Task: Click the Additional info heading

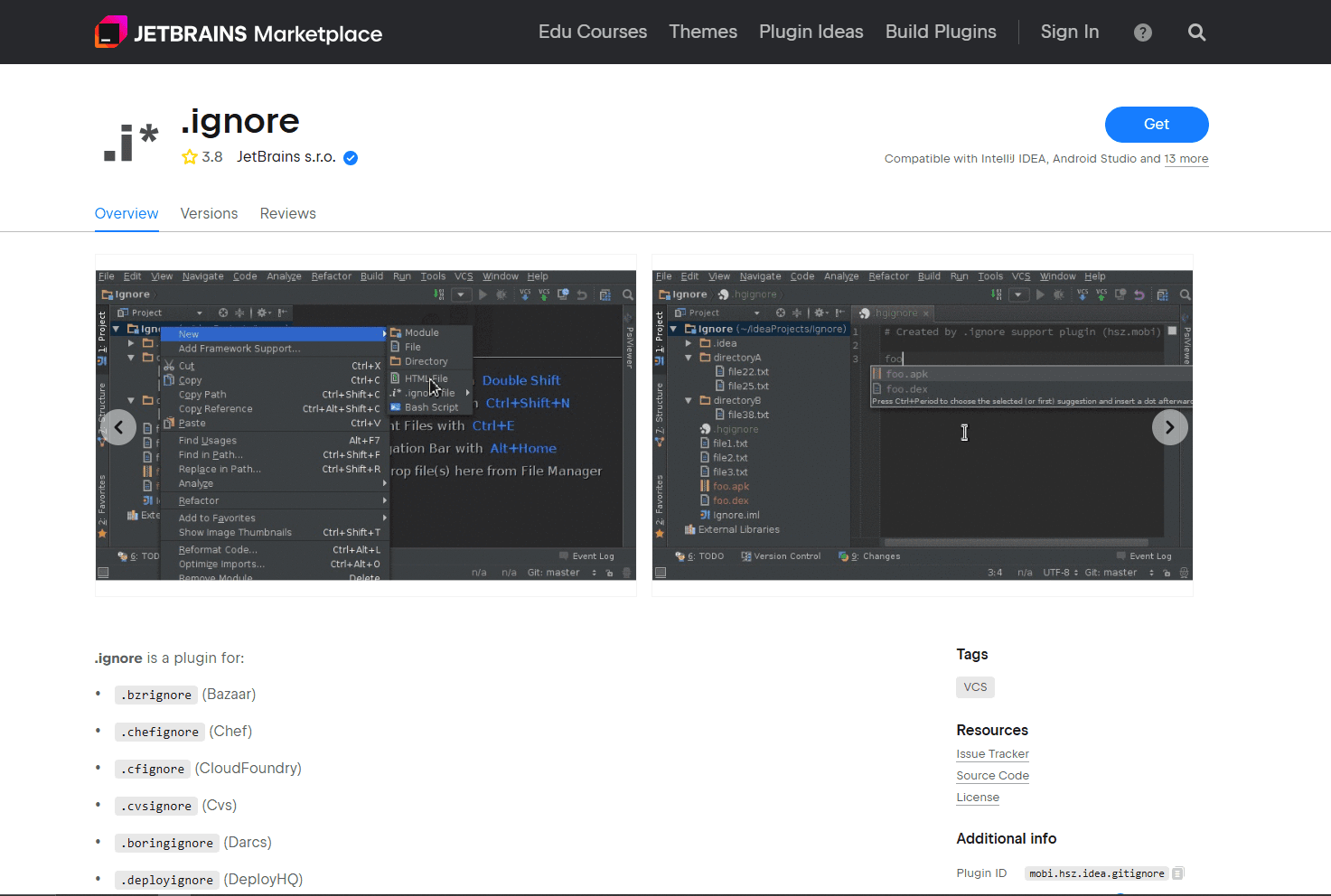Action: coord(1006,838)
